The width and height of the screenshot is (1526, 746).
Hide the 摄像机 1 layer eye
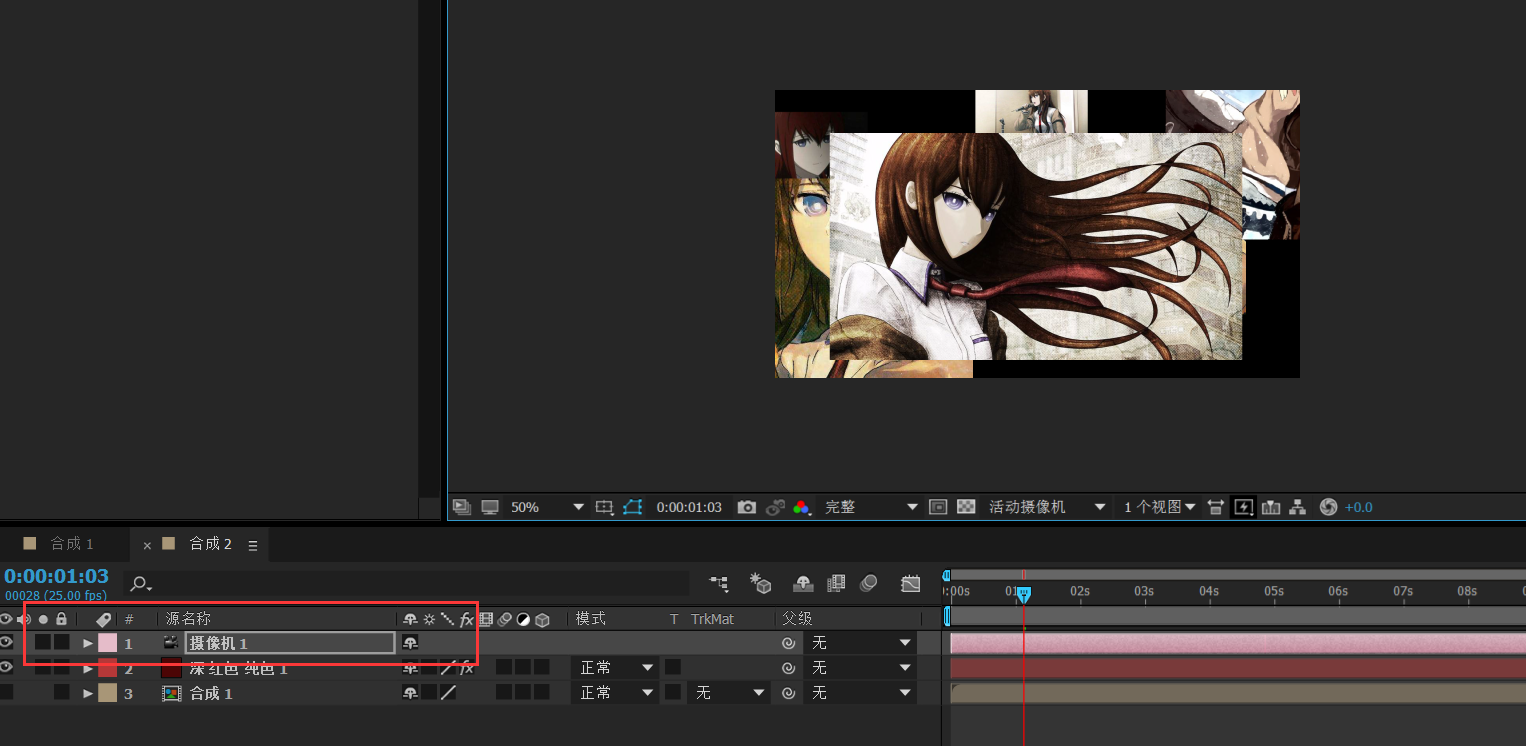[6, 642]
